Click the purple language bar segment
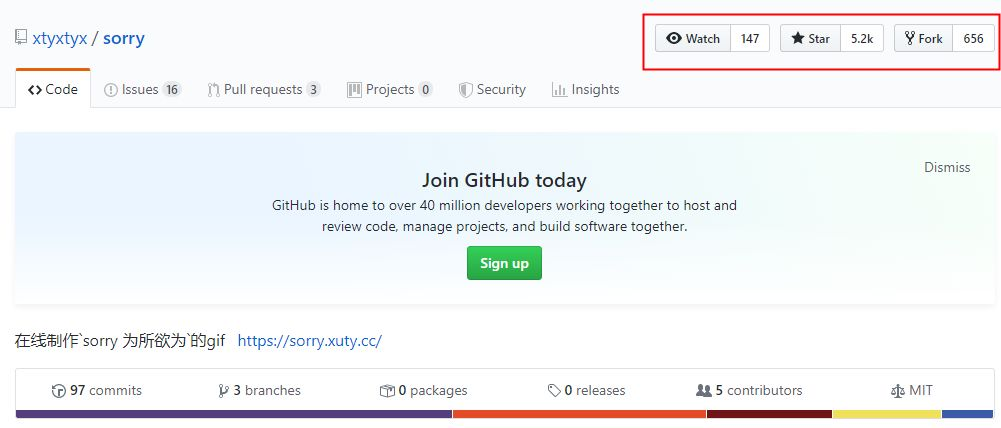Image resolution: width=1001 pixels, height=428 pixels. pyautogui.click(x=234, y=414)
